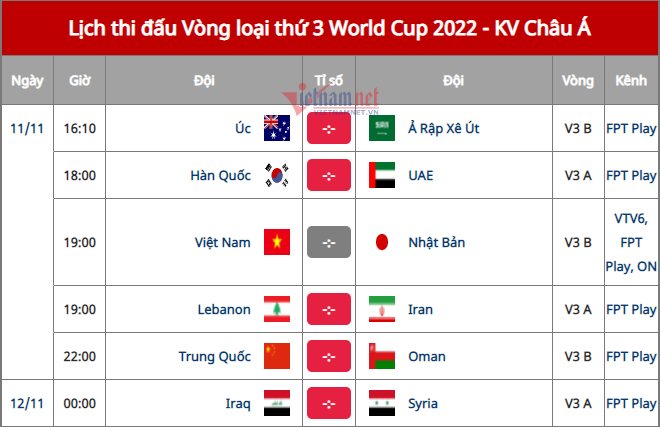
Task: Click the UAE flag icon
Action: point(381,176)
